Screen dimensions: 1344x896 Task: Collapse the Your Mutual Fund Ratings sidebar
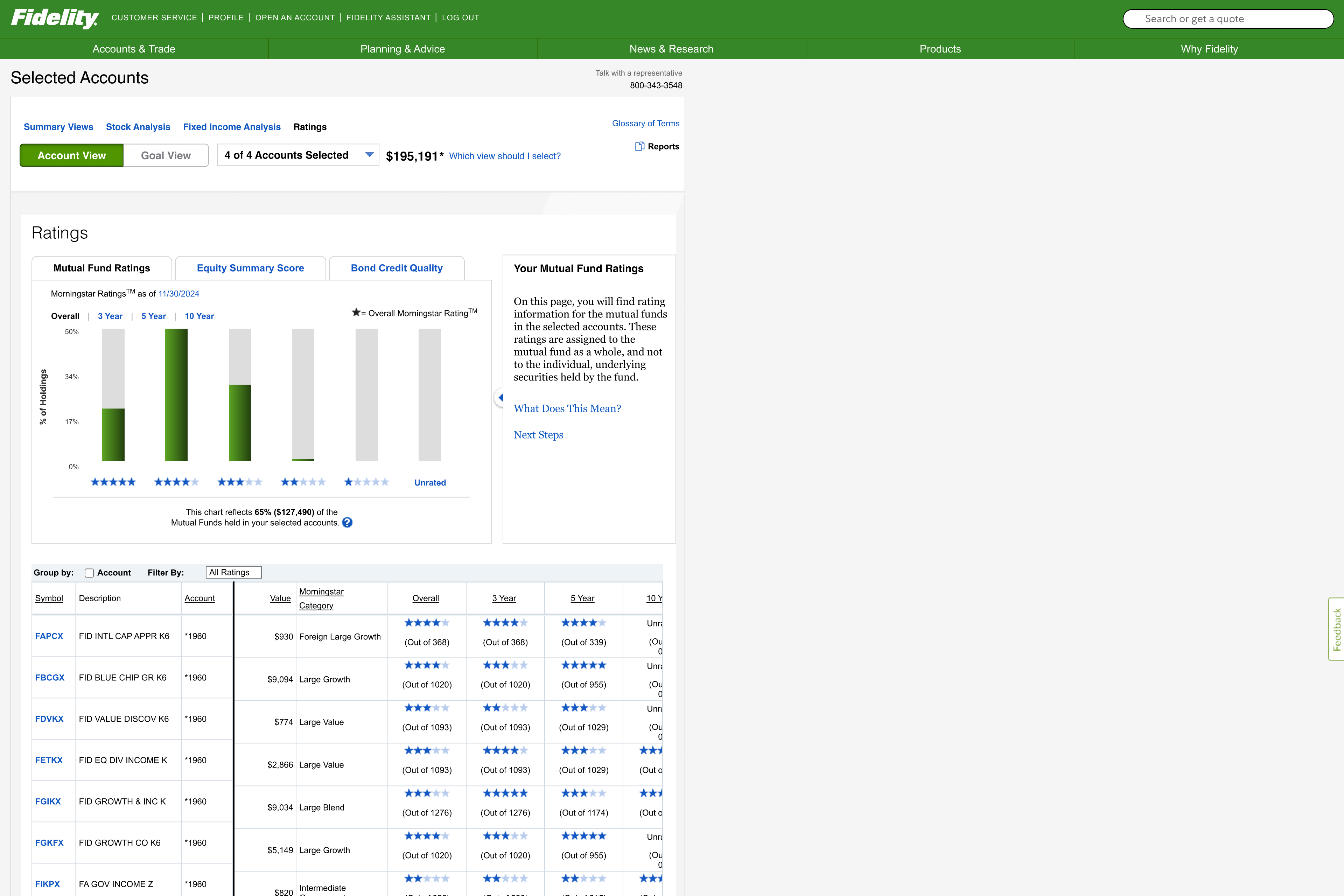point(502,397)
